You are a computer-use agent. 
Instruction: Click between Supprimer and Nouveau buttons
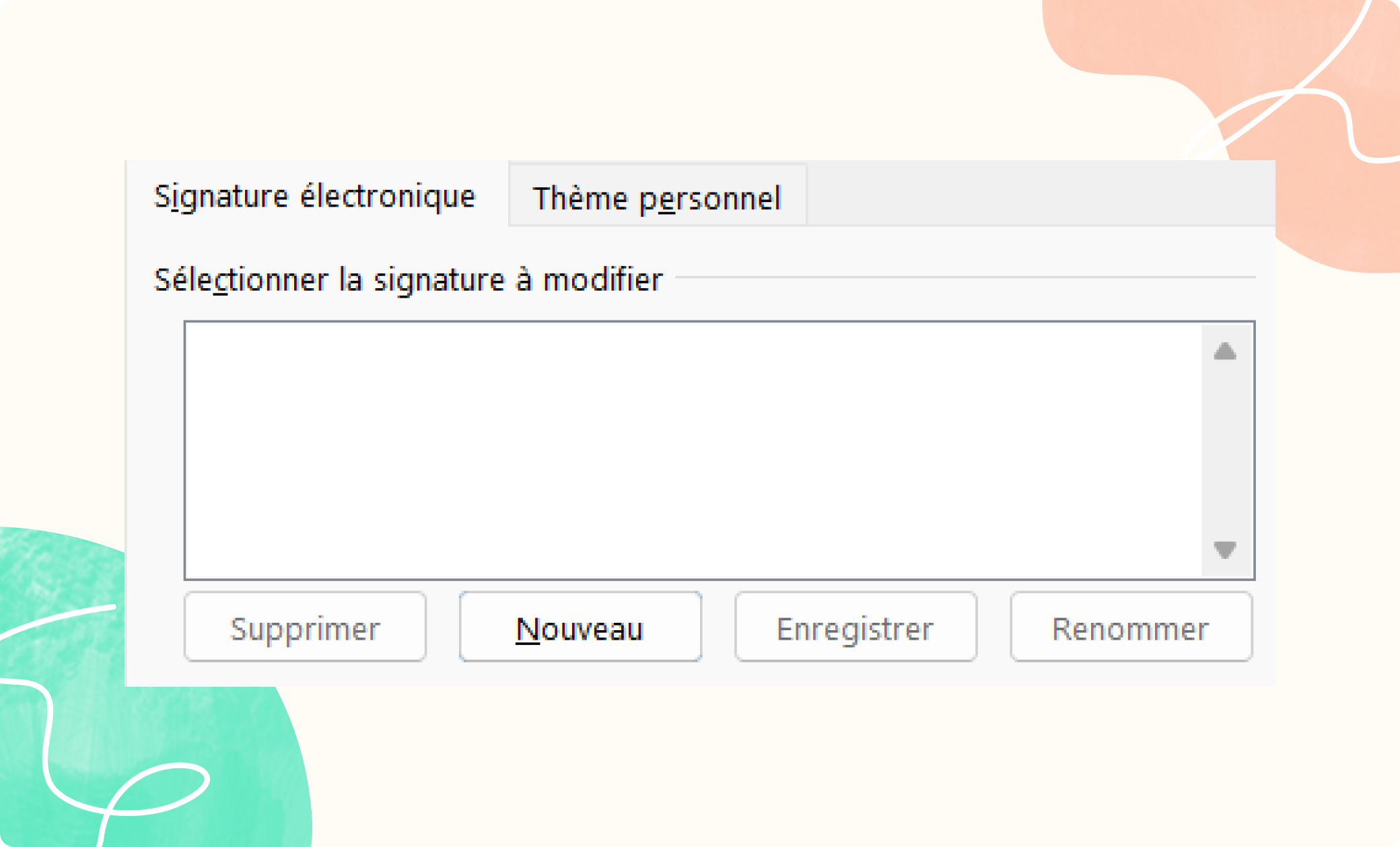pos(442,628)
